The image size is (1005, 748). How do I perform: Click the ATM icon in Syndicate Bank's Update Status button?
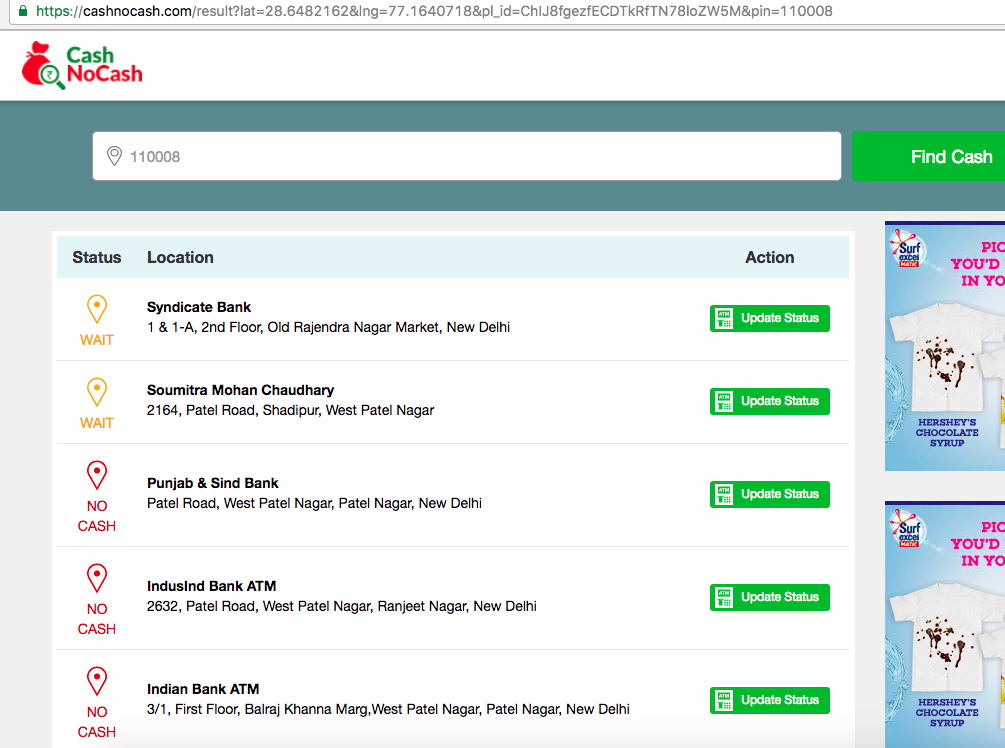tap(724, 319)
